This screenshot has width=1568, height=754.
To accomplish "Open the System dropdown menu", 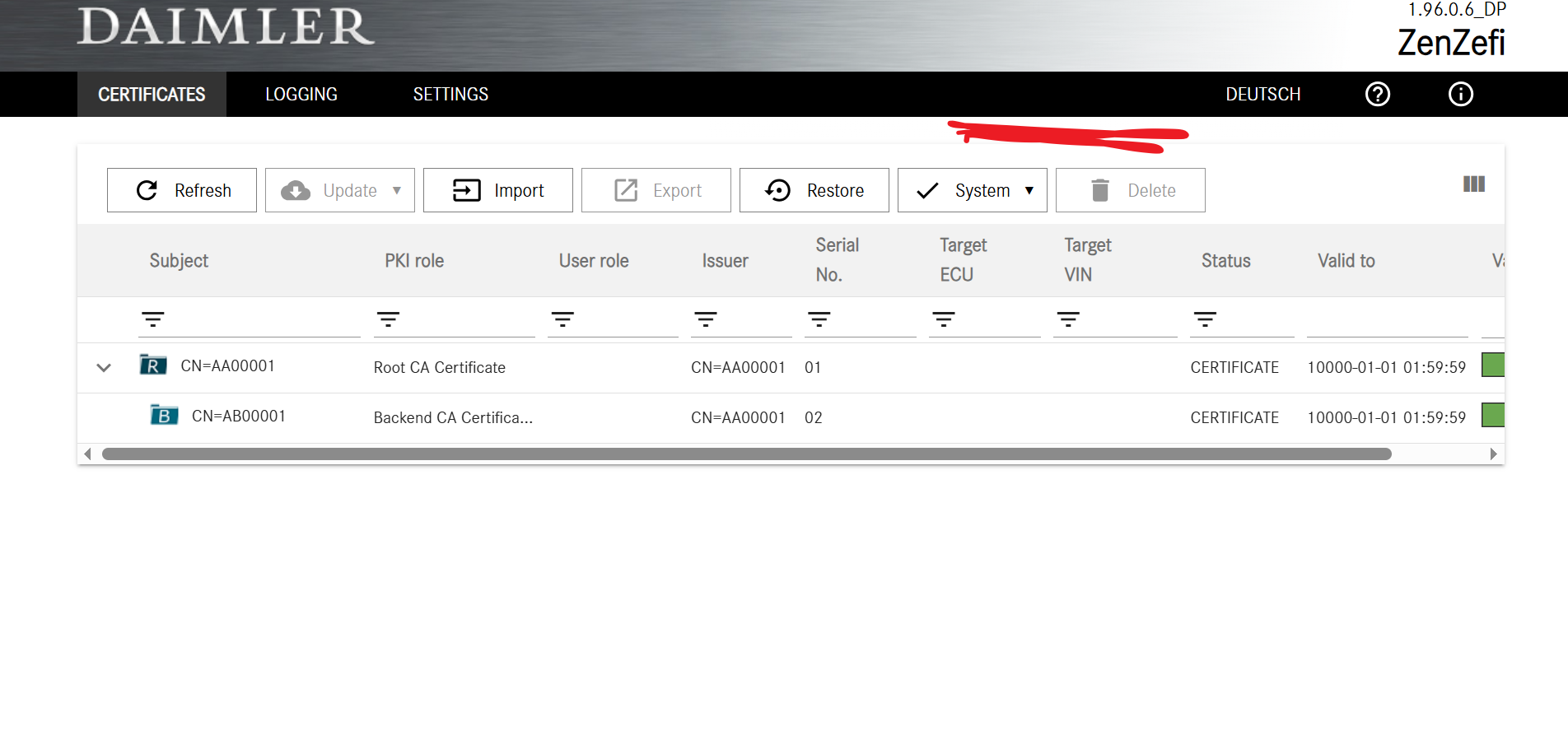I will [x=972, y=190].
